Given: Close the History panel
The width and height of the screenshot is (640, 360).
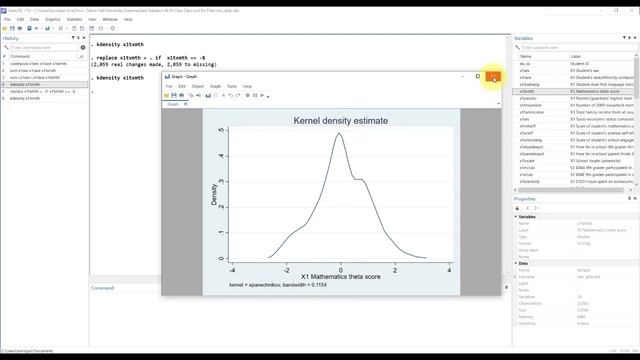Looking at the screenshot, I should [84, 38].
